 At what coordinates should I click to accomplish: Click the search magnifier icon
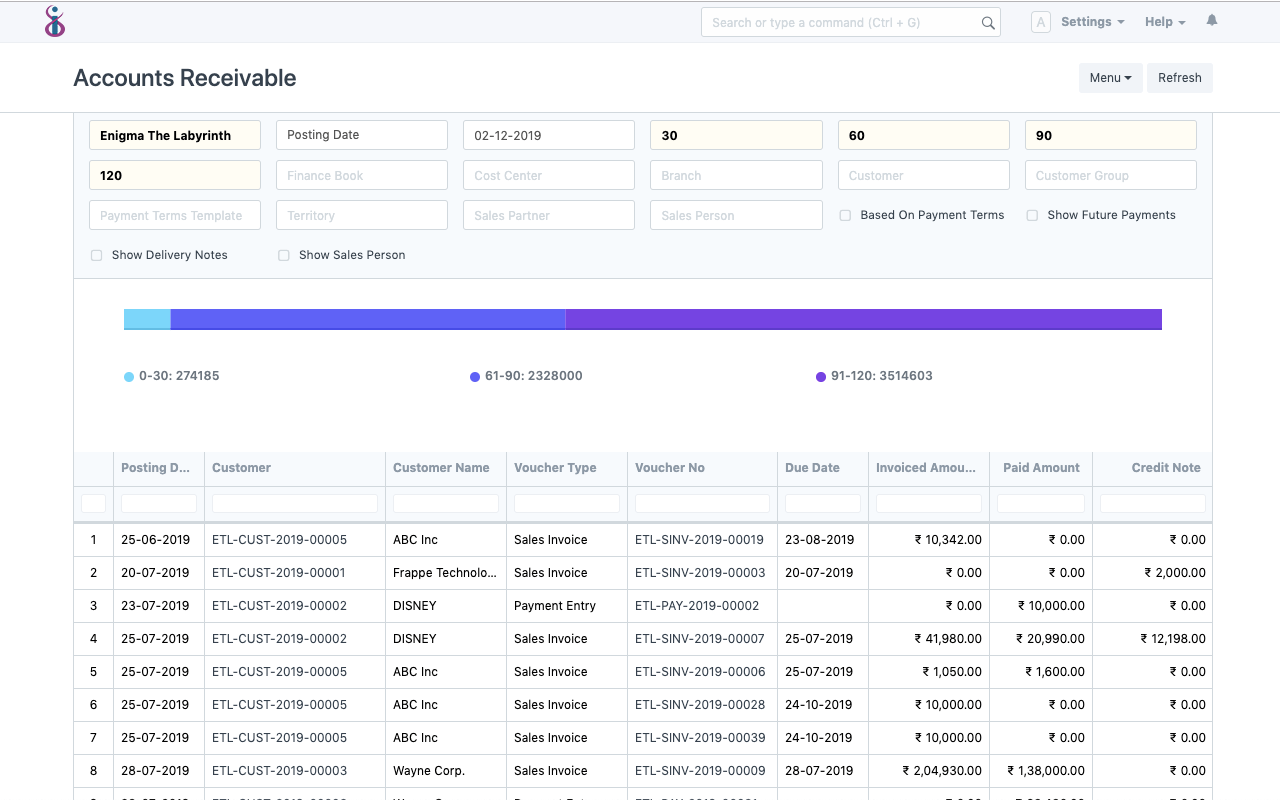coord(986,21)
